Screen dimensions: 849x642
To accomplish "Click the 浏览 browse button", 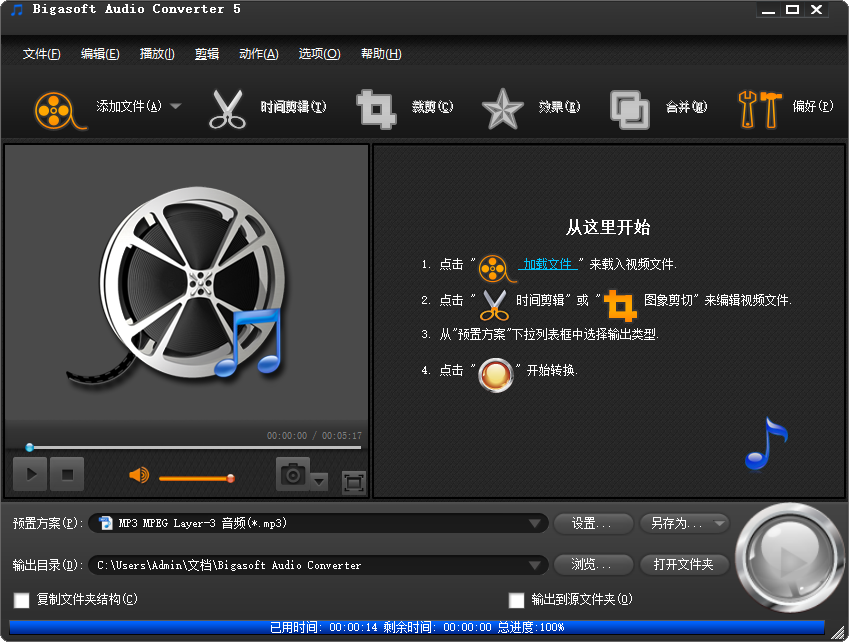I will pos(592,564).
